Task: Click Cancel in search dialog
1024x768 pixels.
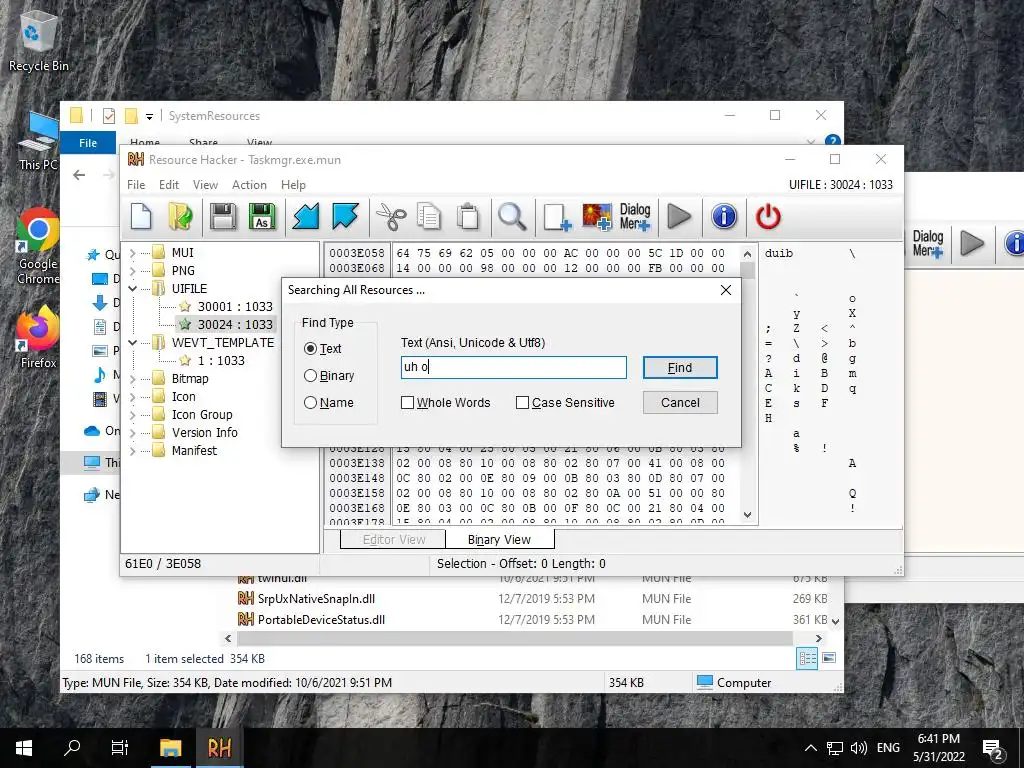Action: click(680, 402)
